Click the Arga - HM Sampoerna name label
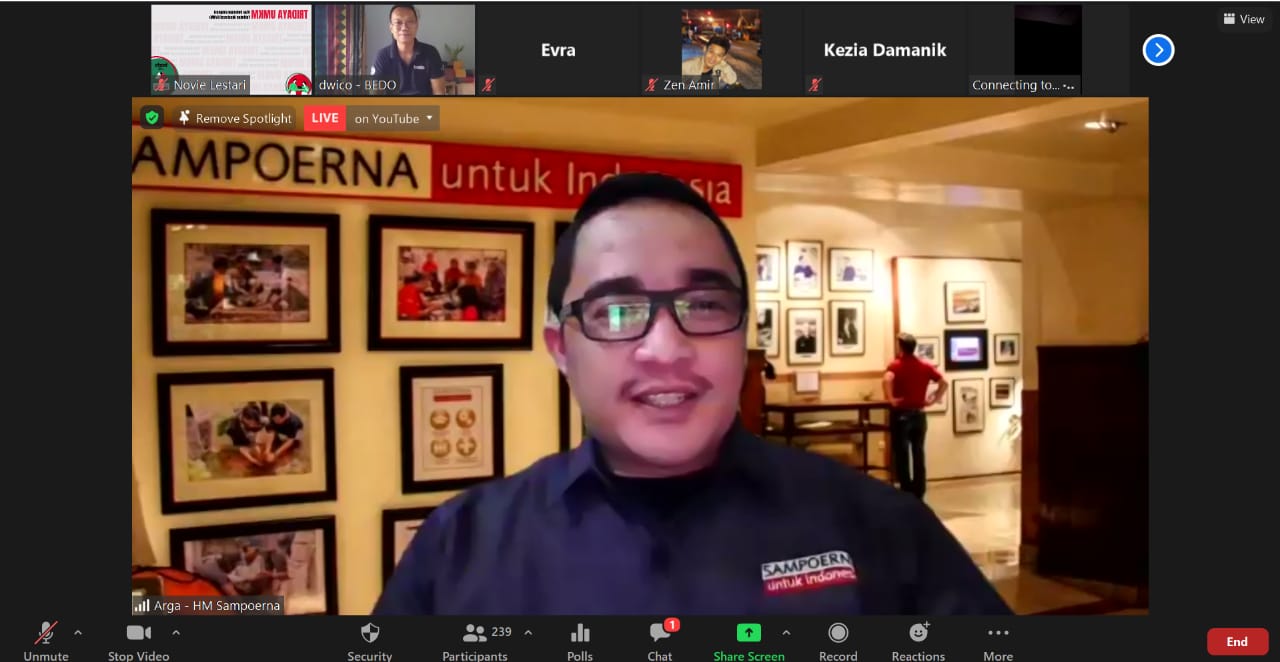This screenshot has height=662, width=1280. pyautogui.click(x=217, y=605)
